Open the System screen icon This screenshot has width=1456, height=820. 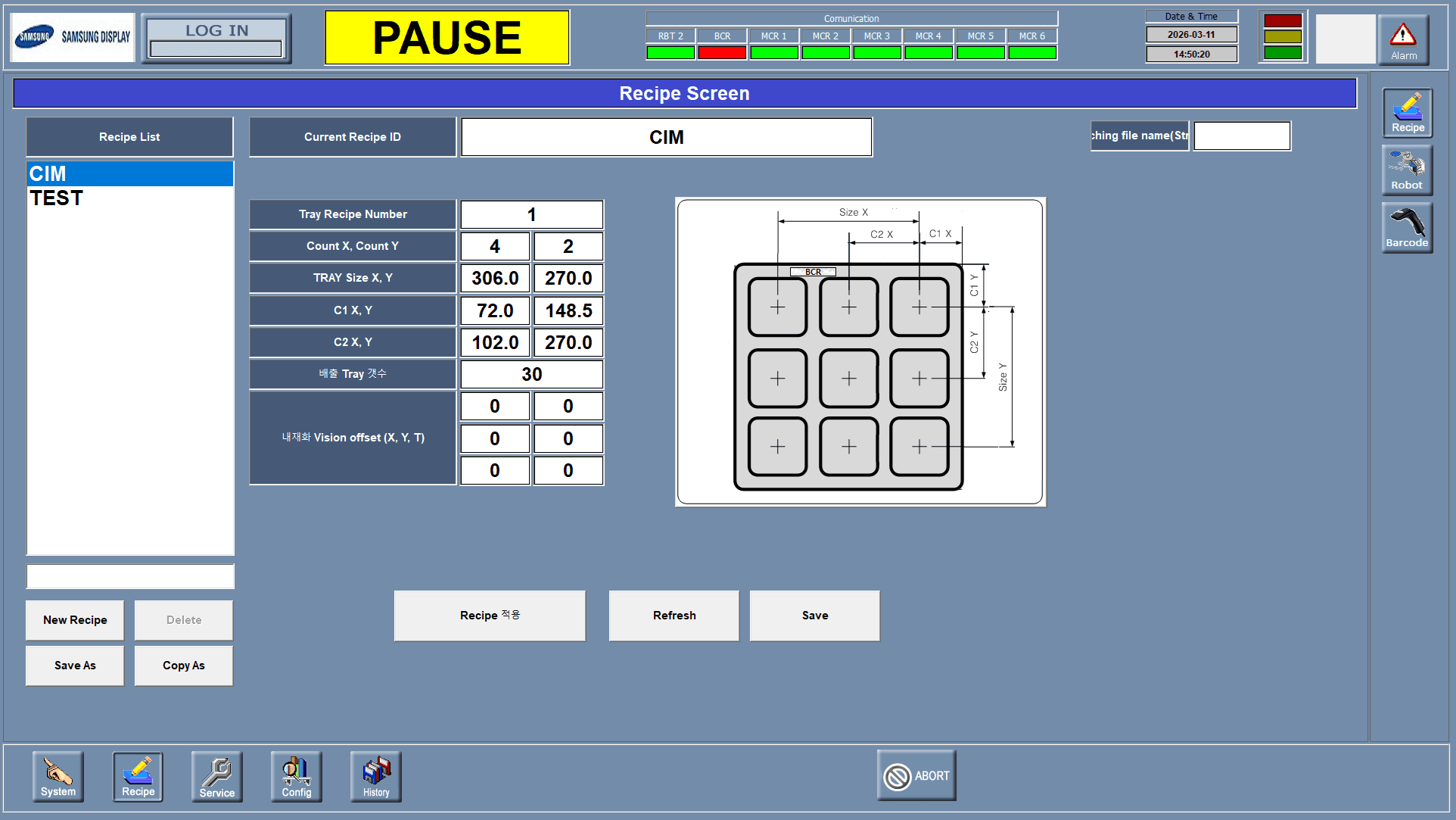(x=58, y=776)
